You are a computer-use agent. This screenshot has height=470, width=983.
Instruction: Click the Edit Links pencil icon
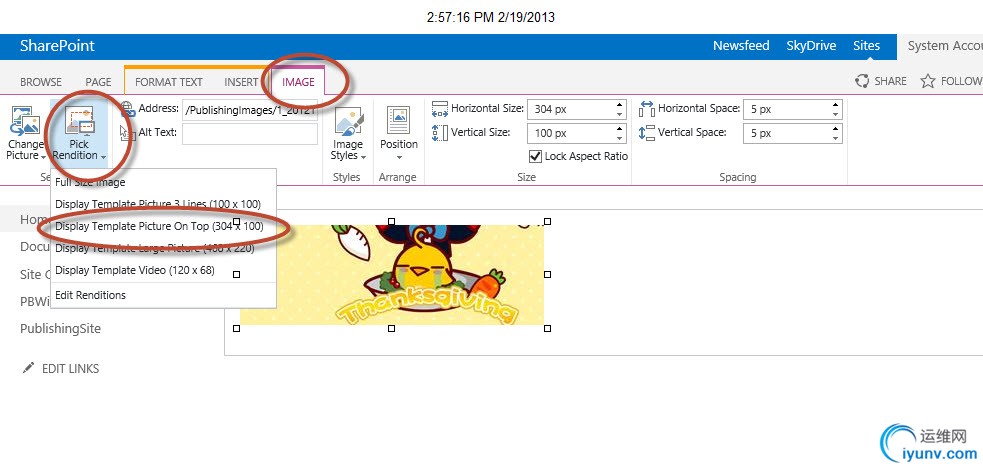coord(28,368)
